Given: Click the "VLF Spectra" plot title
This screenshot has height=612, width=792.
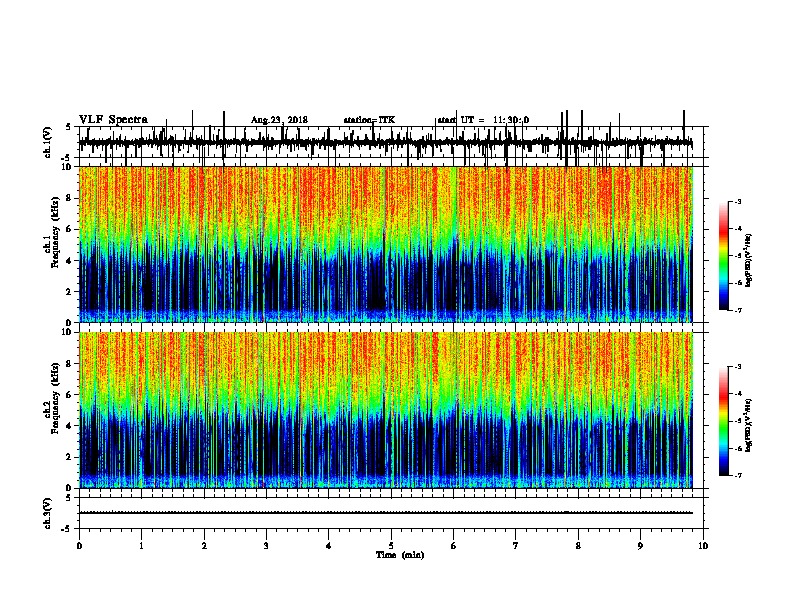Looking at the screenshot, I should [x=113, y=120].
